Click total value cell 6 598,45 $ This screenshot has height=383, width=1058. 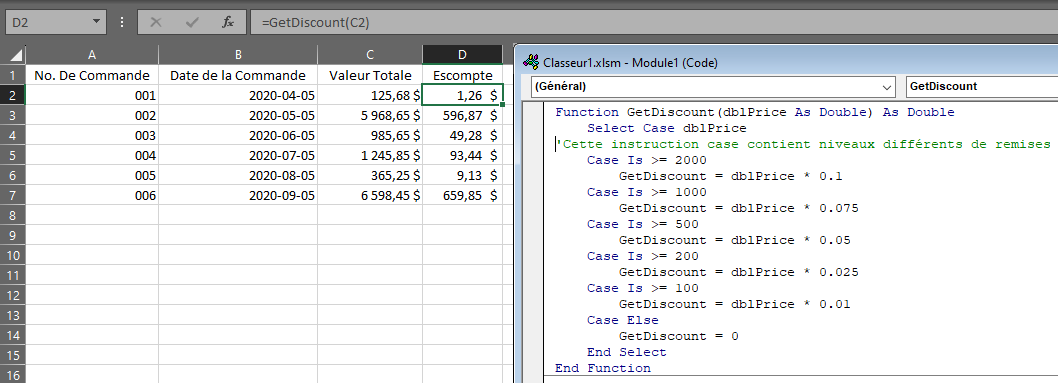tap(370, 196)
